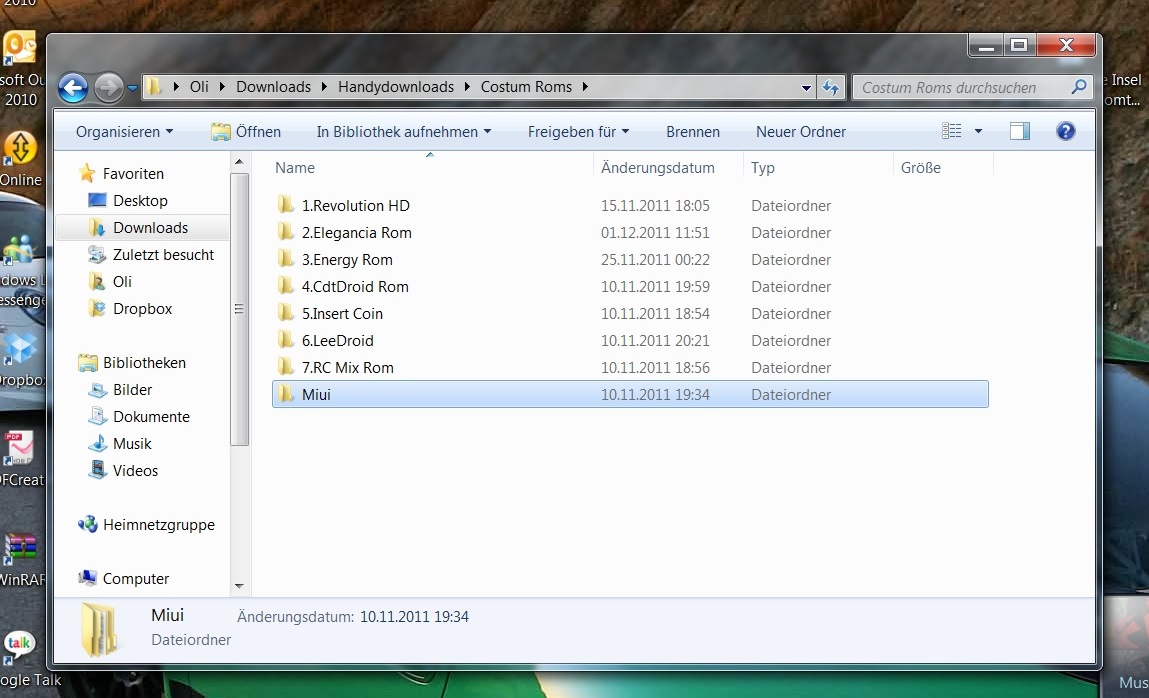Open the address bar history dropdown
Screen dimensions: 1149x698
tap(806, 88)
